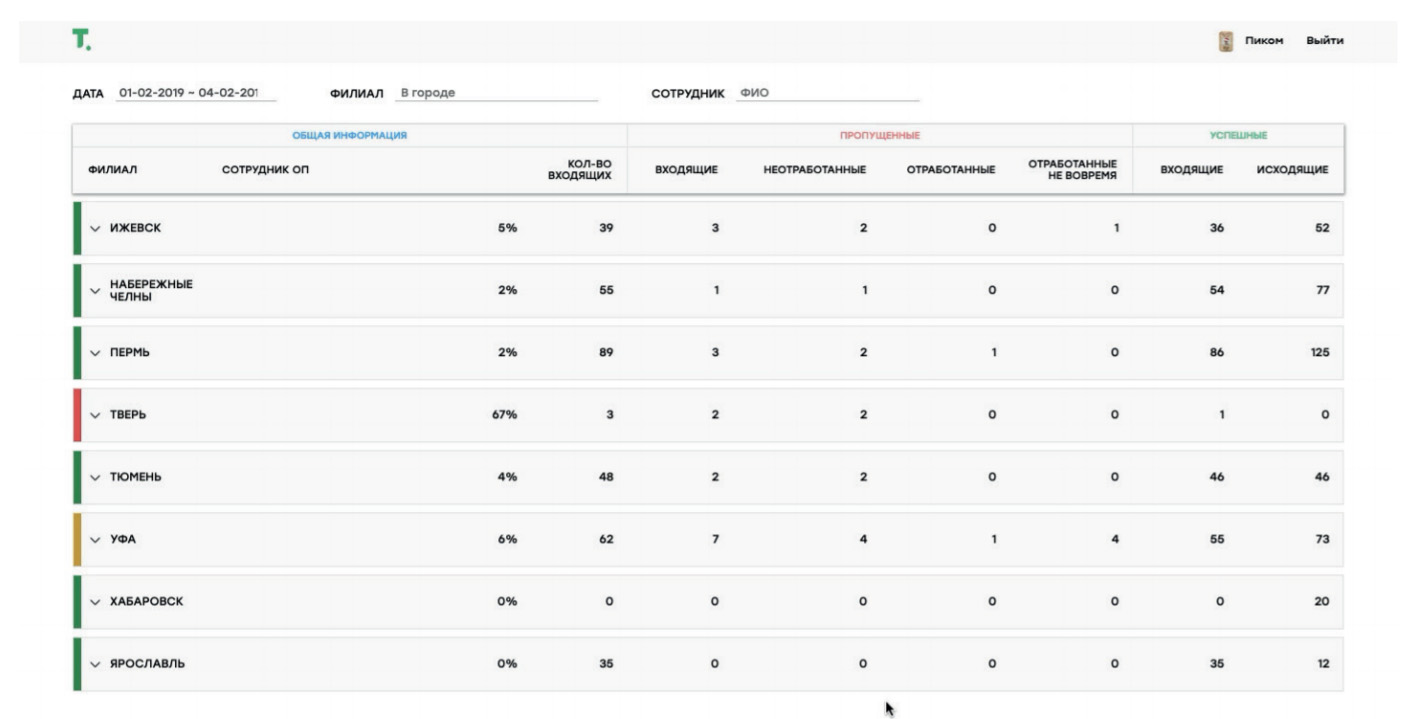Click outgoing value 125 in Пермь row
This screenshot has height=719, width=1416.
tap(1320, 353)
